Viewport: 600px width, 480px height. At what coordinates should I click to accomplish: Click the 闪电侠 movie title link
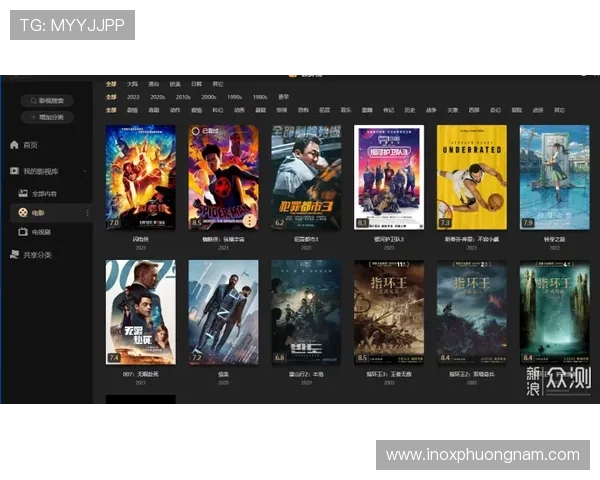point(140,240)
